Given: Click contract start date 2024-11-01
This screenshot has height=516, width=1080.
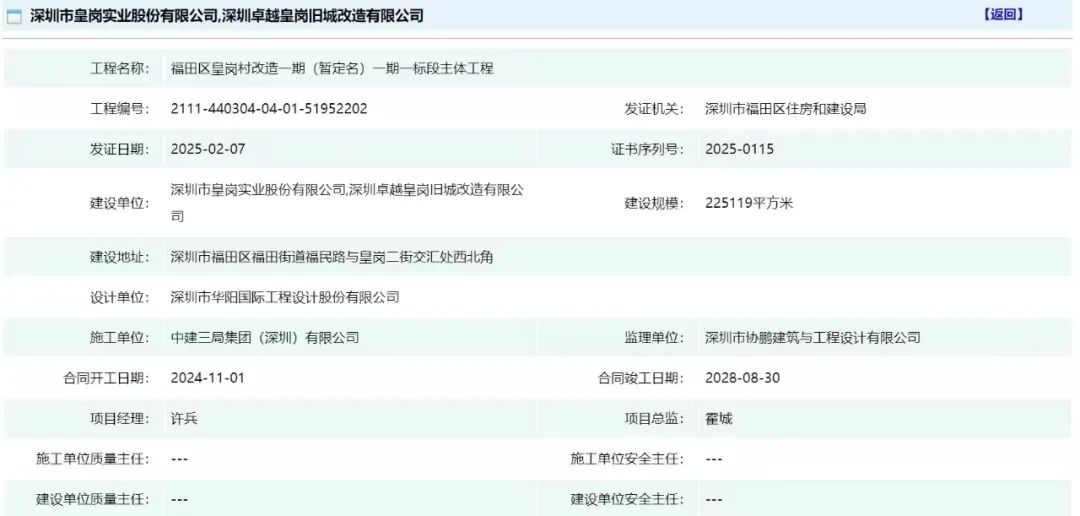Looking at the screenshot, I should [x=208, y=378].
